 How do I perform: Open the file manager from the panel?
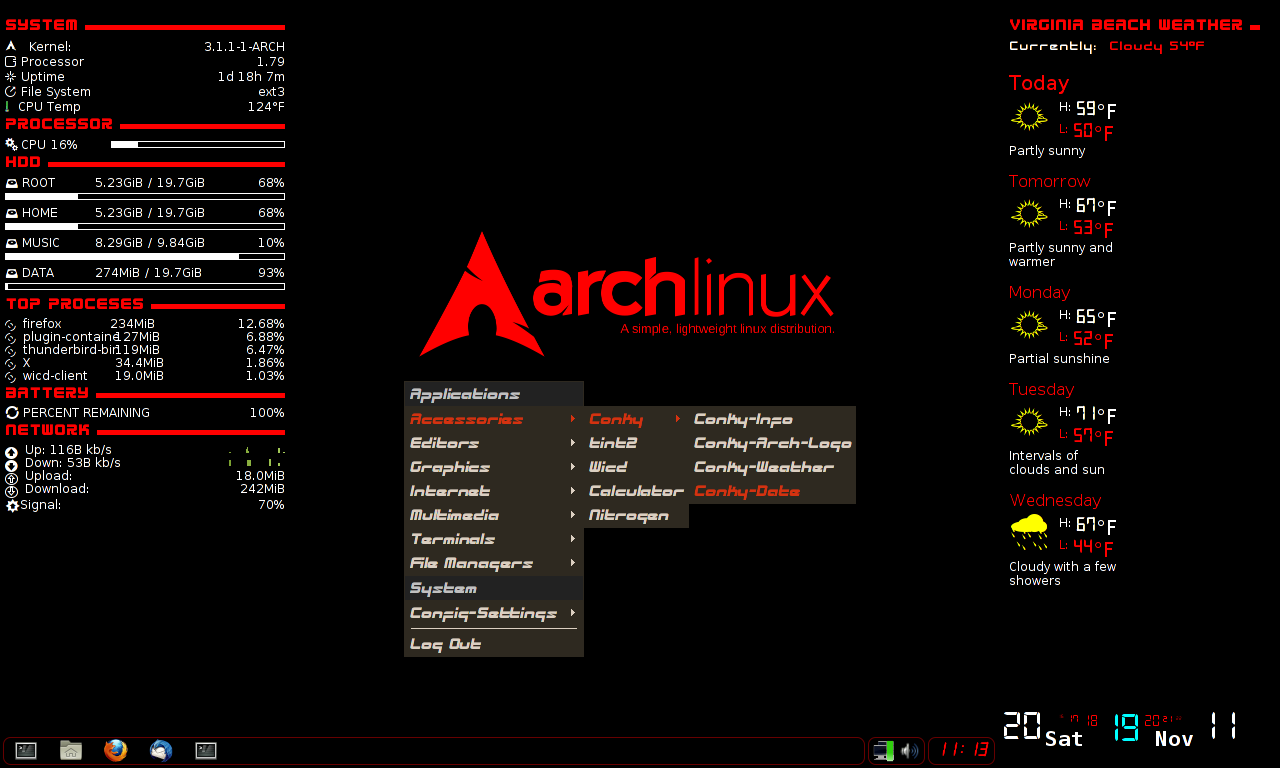coord(71,750)
